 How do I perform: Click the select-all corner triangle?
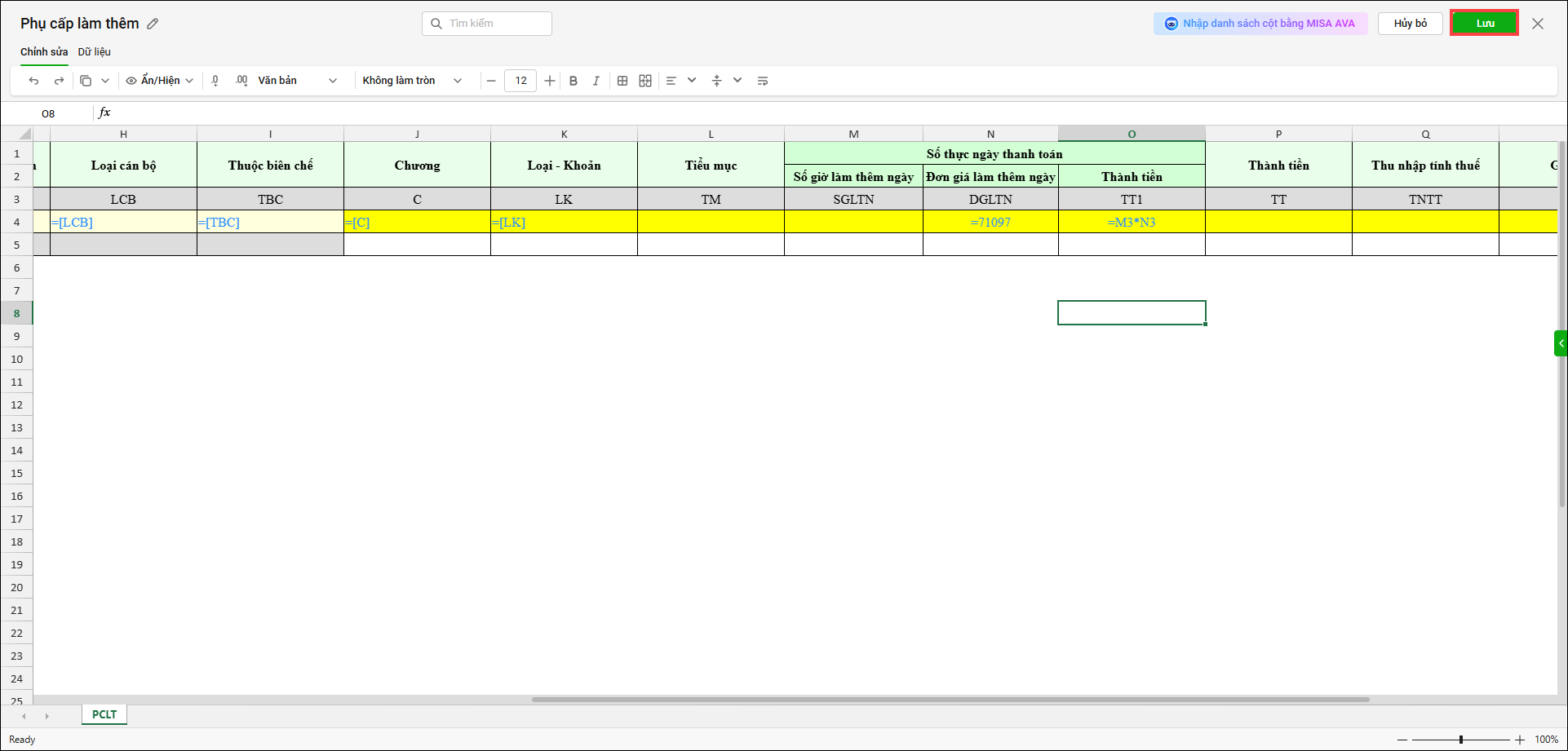24,135
